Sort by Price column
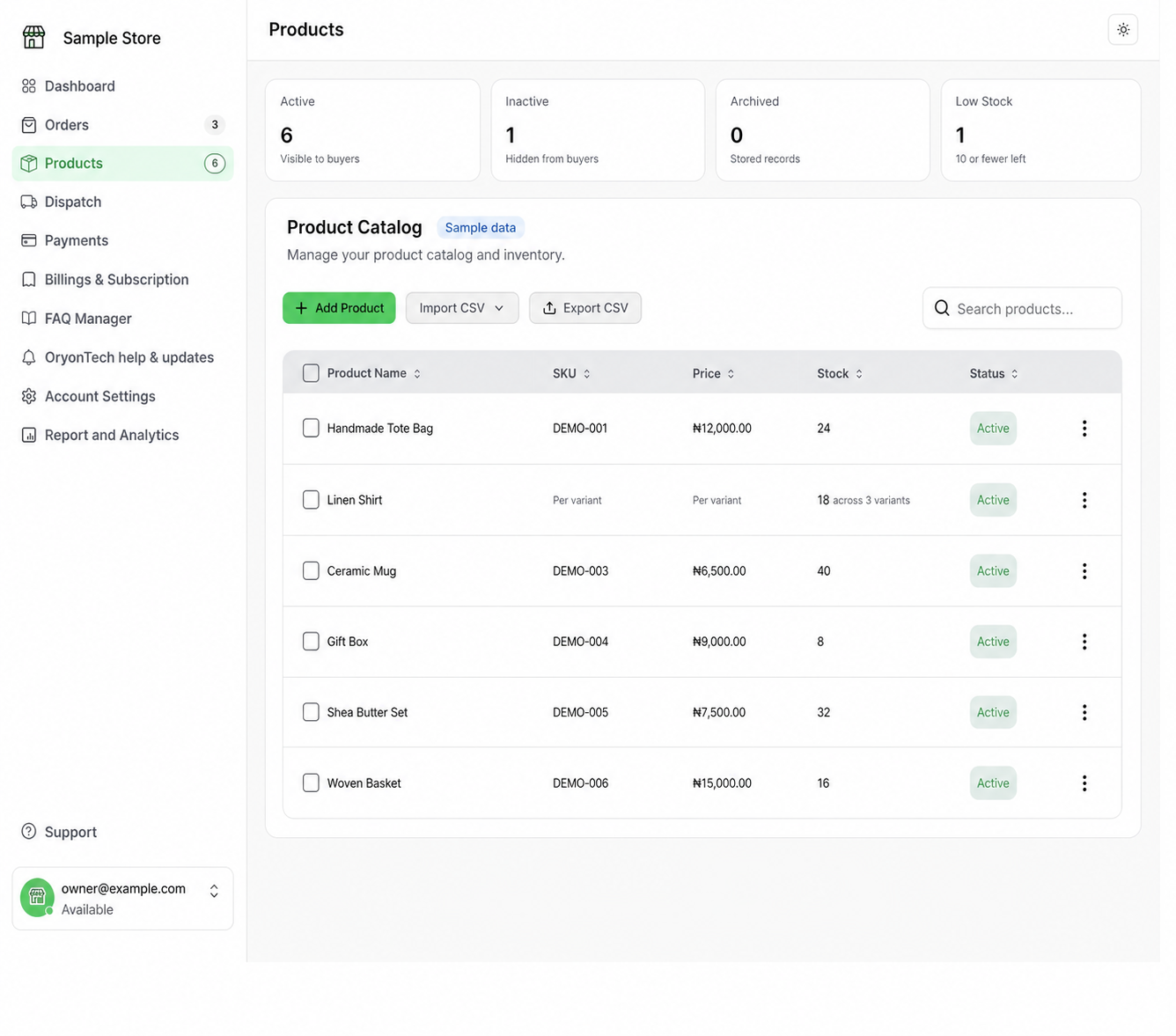The image size is (1176, 1036). [713, 373]
